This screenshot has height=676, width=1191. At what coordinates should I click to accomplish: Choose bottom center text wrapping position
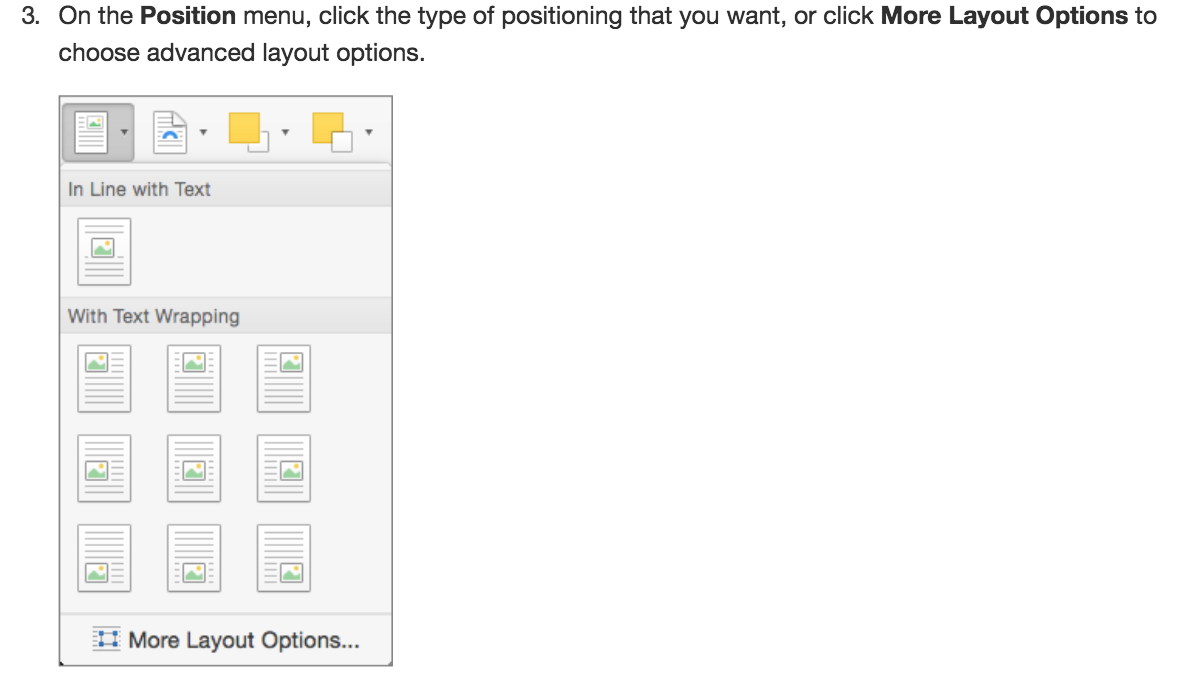tap(194, 557)
